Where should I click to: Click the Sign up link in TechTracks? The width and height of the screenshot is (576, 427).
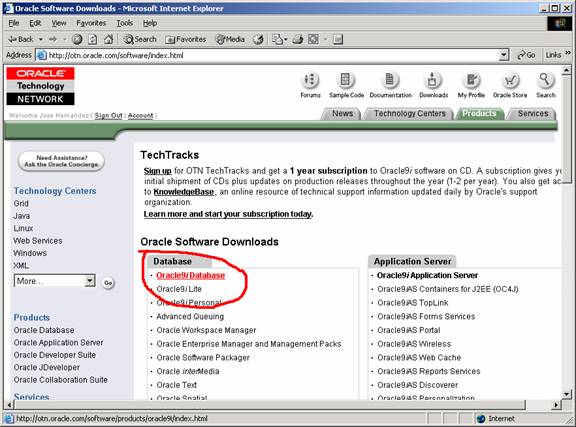[x=158, y=171]
